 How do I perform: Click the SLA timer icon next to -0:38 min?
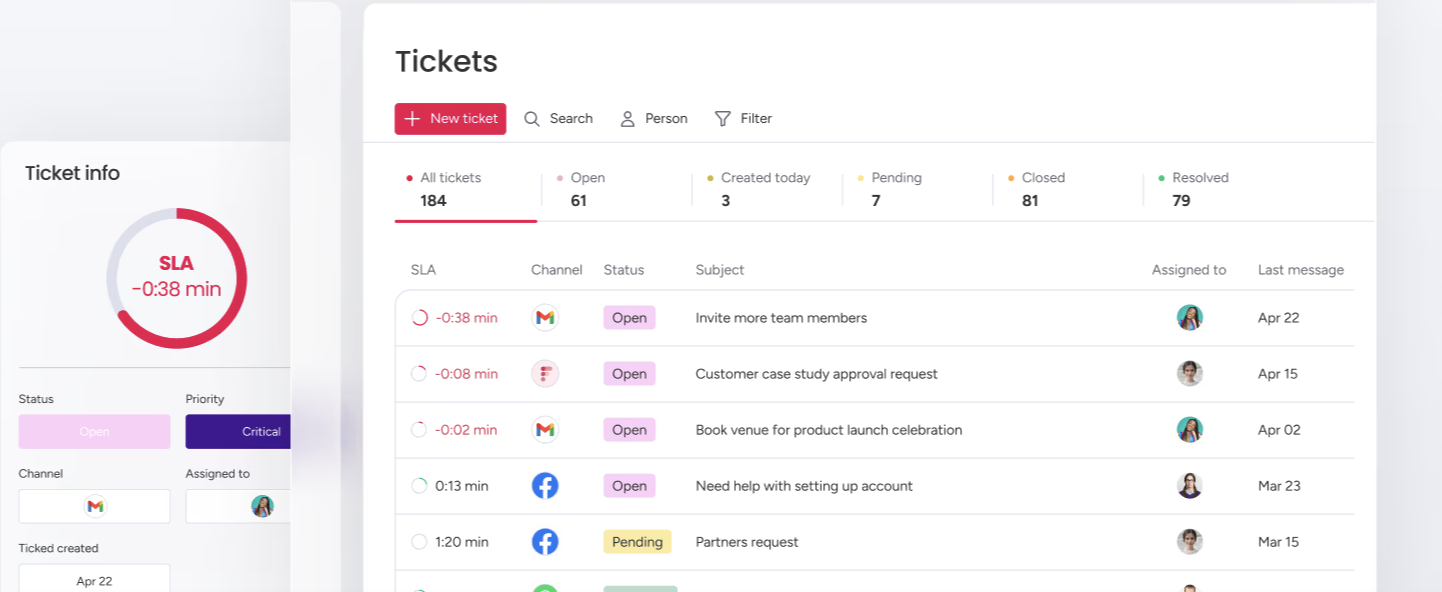(x=420, y=318)
